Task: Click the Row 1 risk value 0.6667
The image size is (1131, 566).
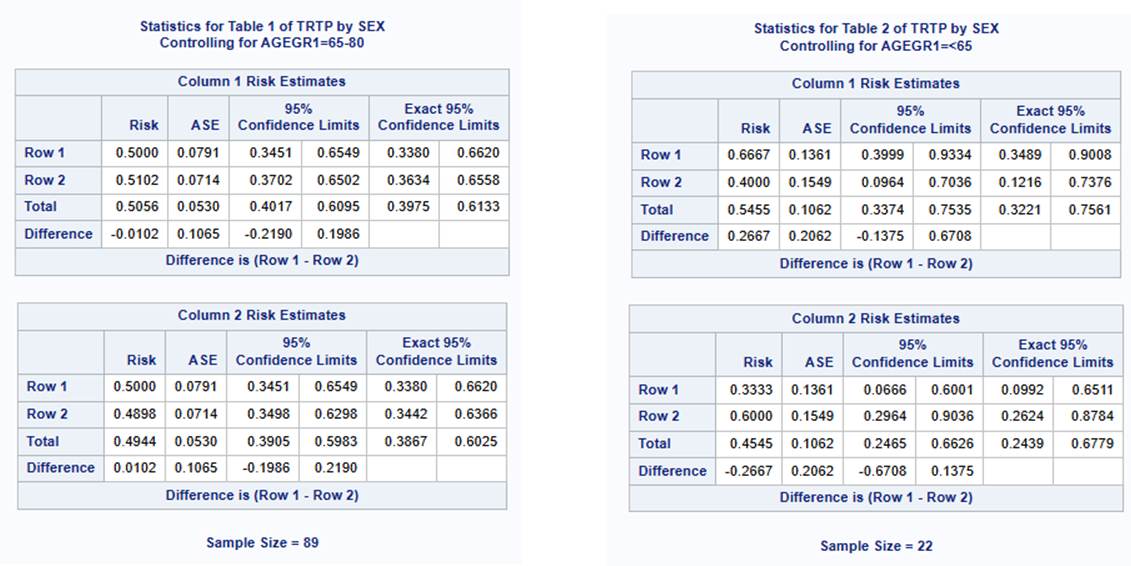Action: click(x=748, y=155)
